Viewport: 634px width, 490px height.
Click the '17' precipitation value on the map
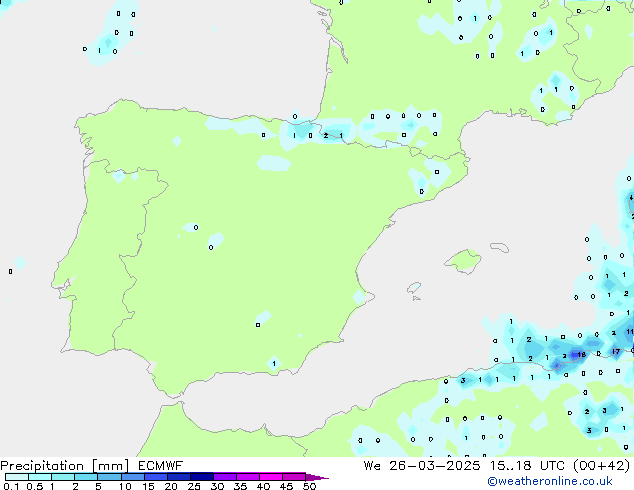point(616,351)
